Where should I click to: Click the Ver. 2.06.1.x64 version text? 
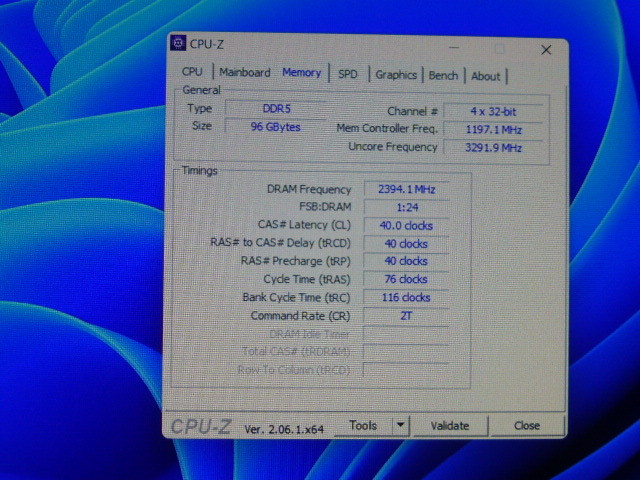(x=284, y=429)
